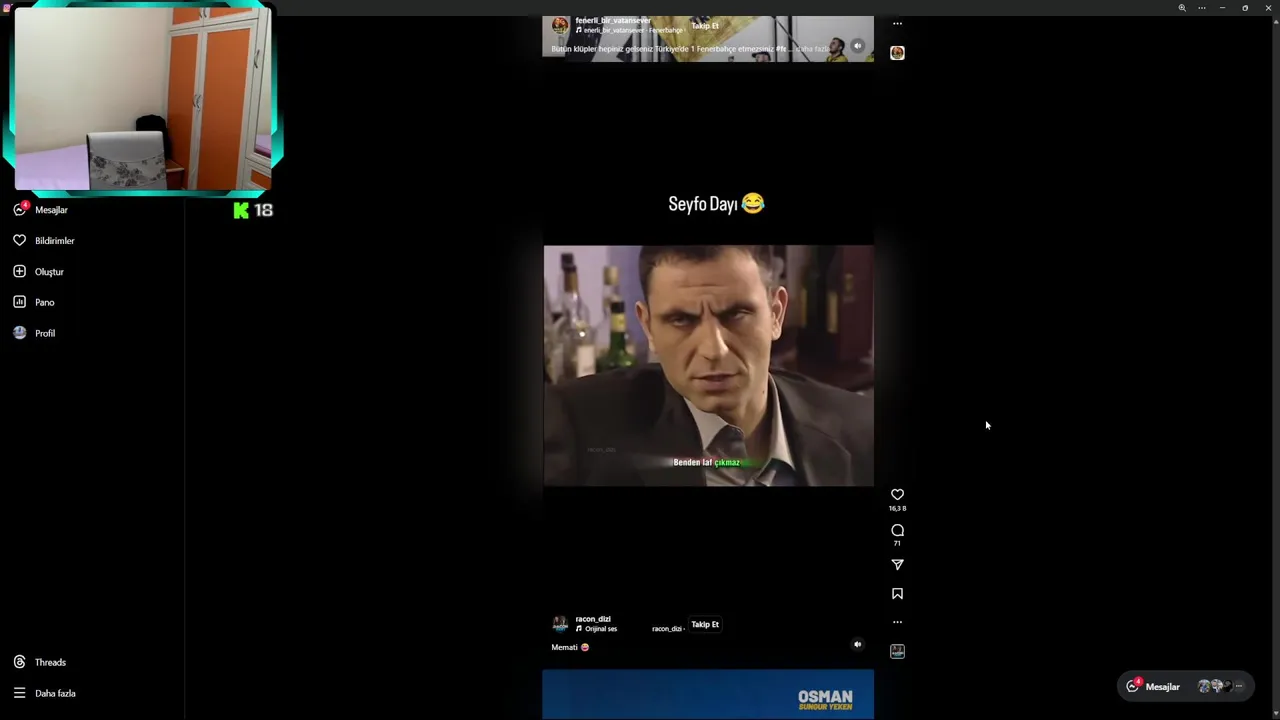Click the Threads logo icon
The image size is (1280, 720).
[x=19, y=662]
